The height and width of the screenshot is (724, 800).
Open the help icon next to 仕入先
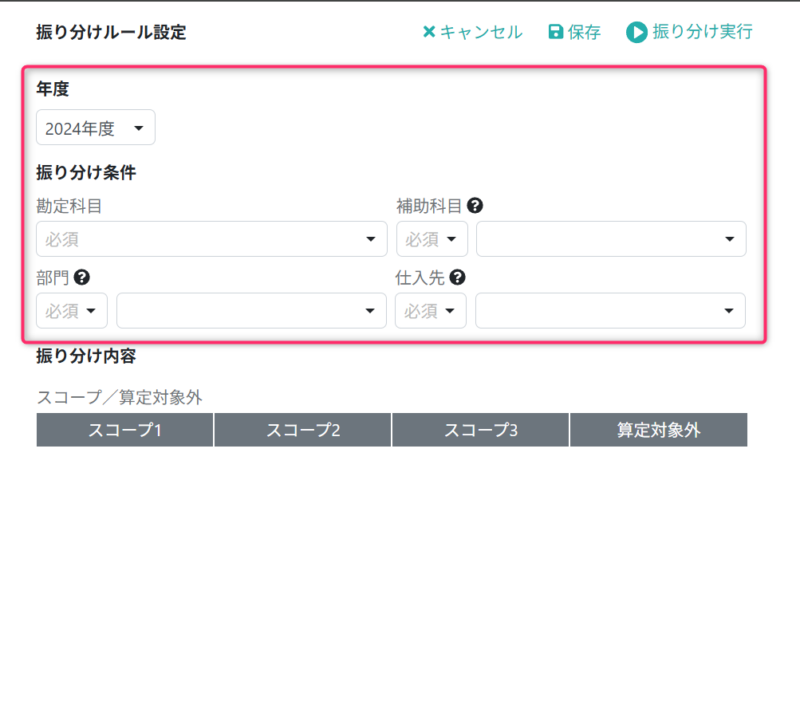pos(458,277)
